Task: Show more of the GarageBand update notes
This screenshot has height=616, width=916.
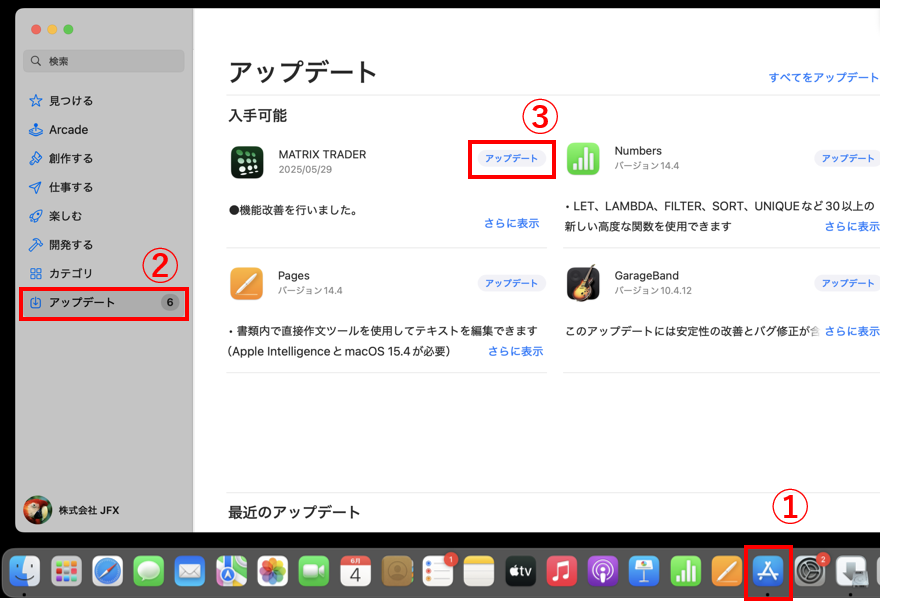Action: click(x=852, y=331)
